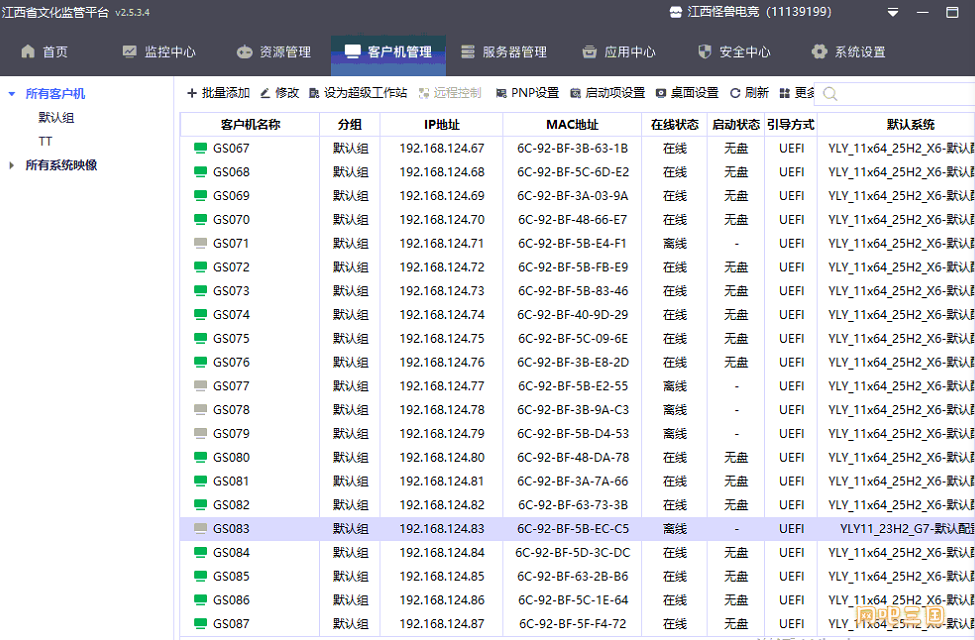This screenshot has height=640, width=975.
Task: Click the 设为超级工作站 icon
Action: (314, 93)
